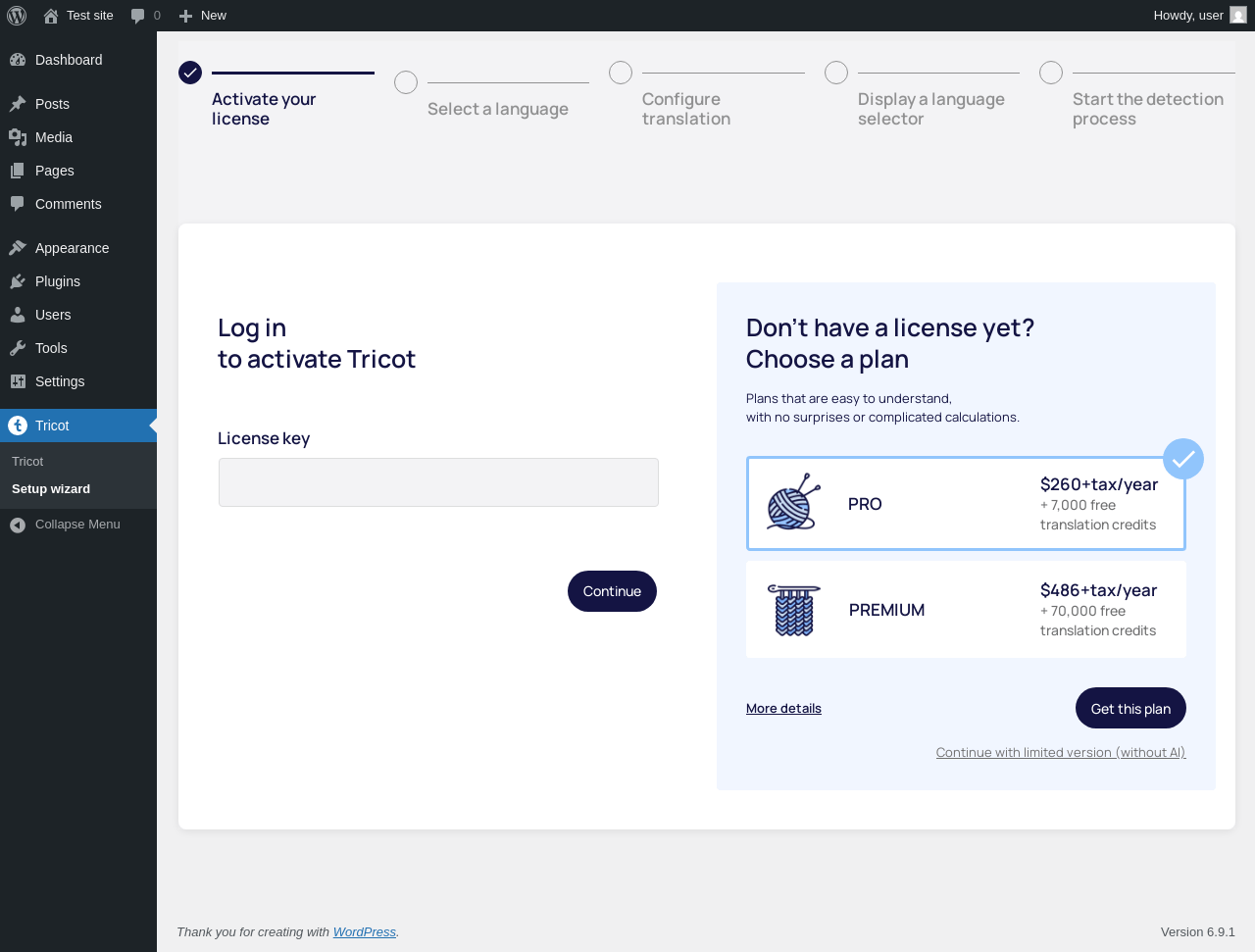Click the Display a language selector label
This screenshot has height=952, width=1255.
[931, 109]
